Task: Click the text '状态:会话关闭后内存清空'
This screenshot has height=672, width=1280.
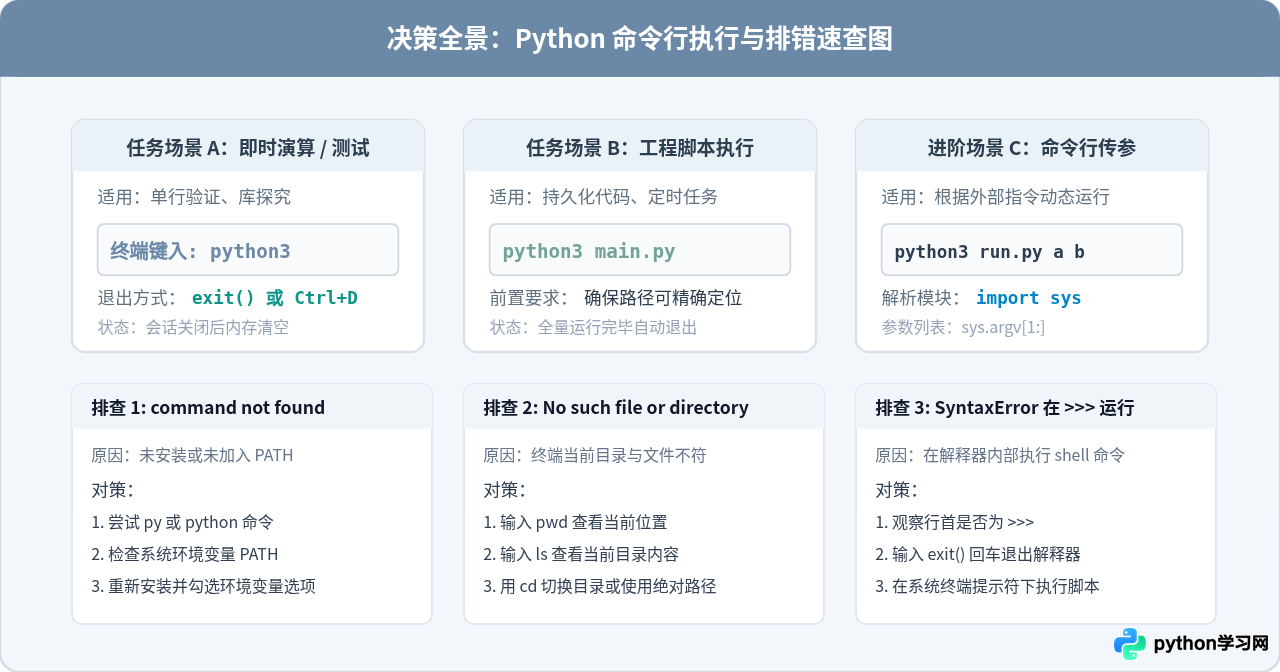Action: 193,327
